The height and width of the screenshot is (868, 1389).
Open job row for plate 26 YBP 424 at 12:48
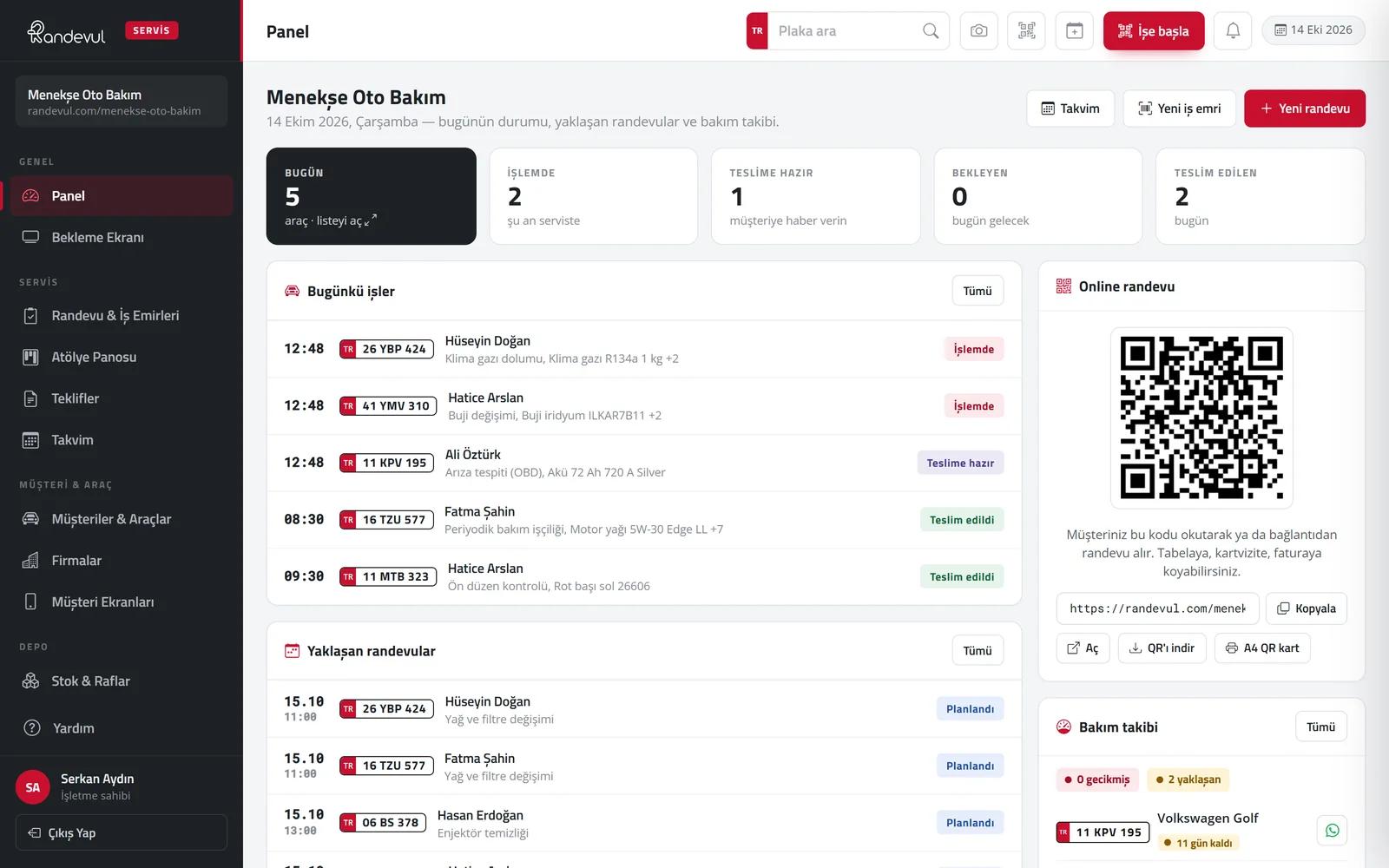click(x=644, y=349)
